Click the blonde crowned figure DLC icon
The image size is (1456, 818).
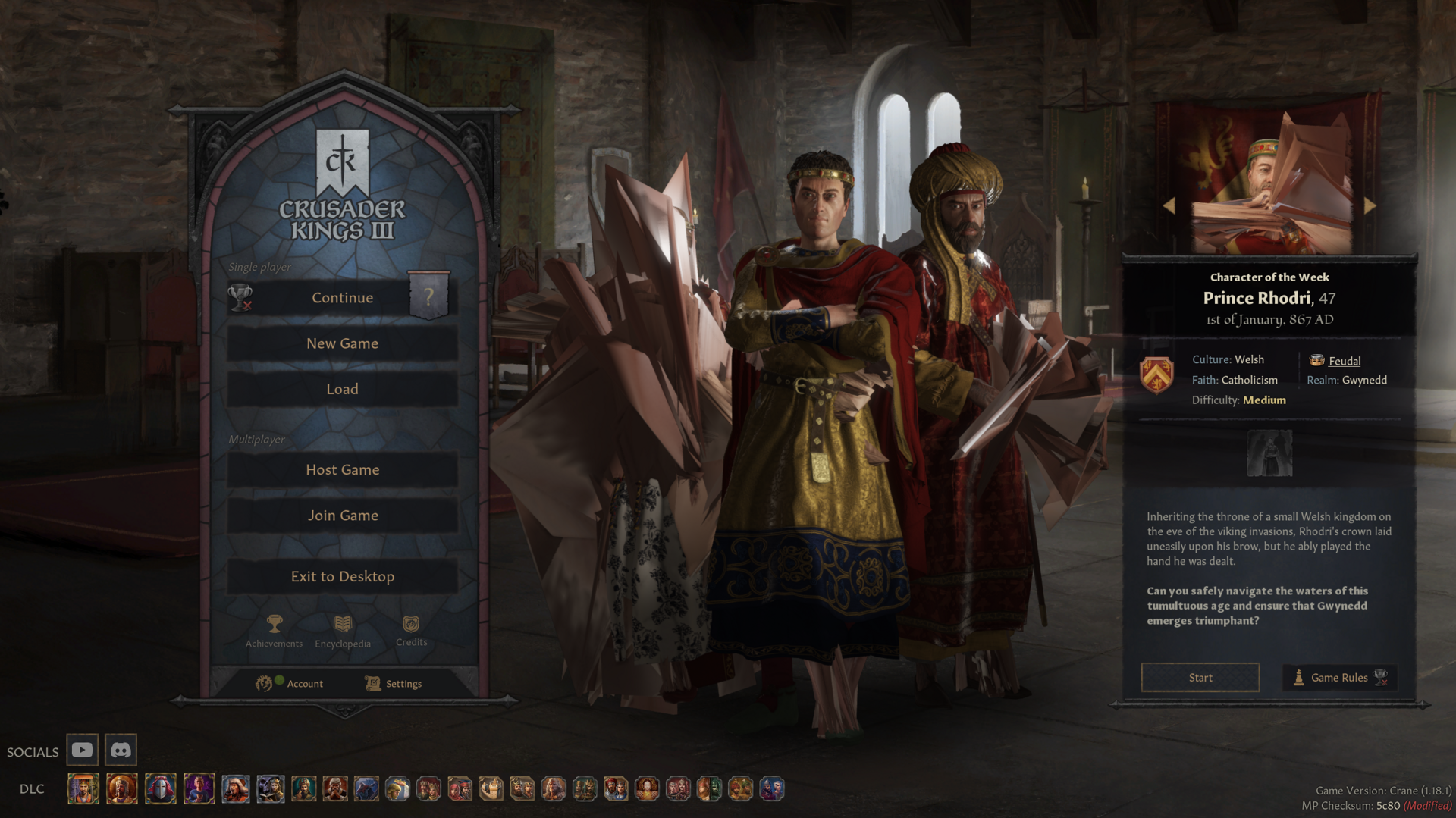(397, 788)
